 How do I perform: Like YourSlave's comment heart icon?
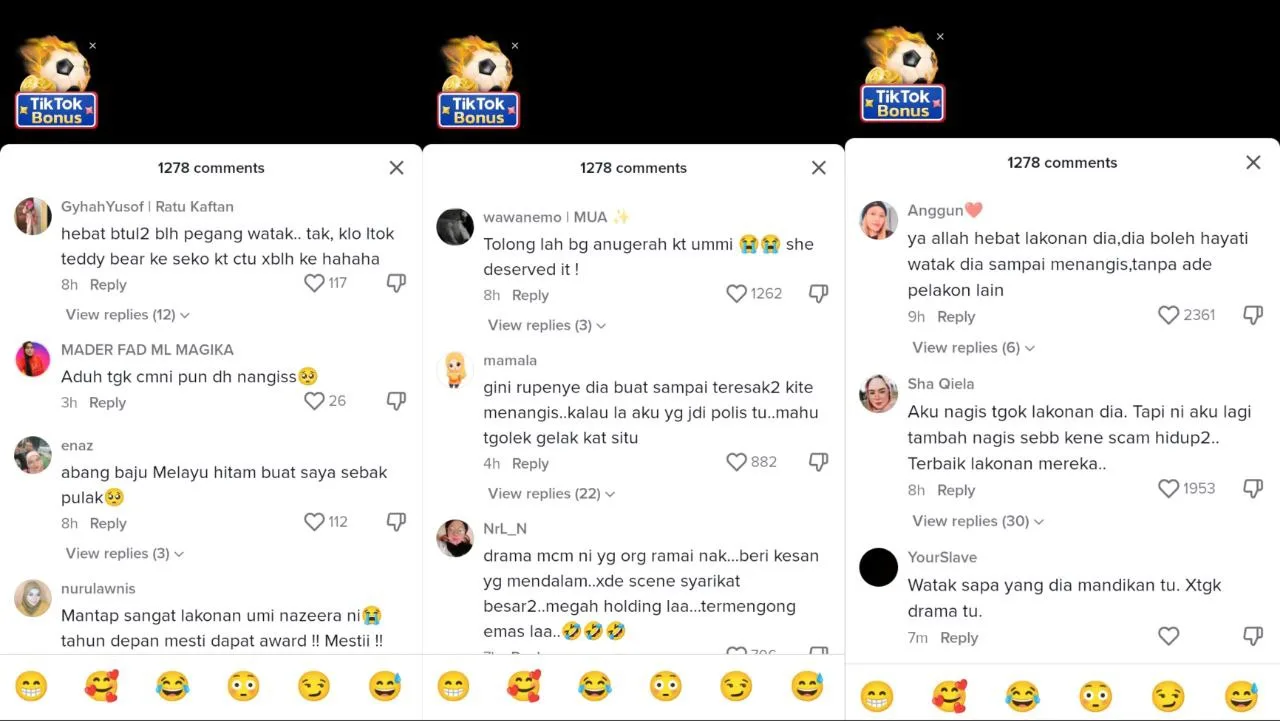1168,636
